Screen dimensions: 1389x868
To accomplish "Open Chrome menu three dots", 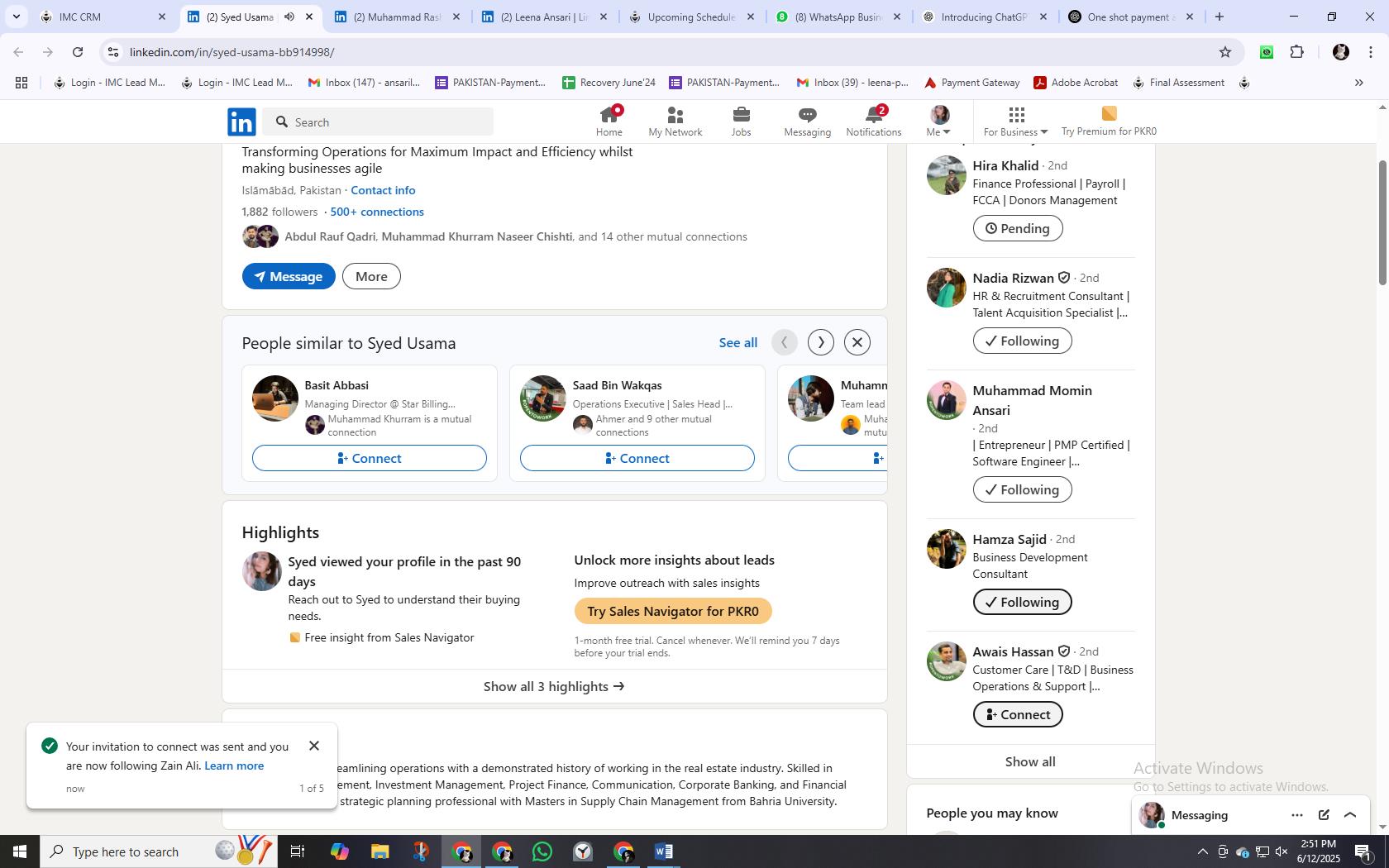I will [x=1371, y=52].
